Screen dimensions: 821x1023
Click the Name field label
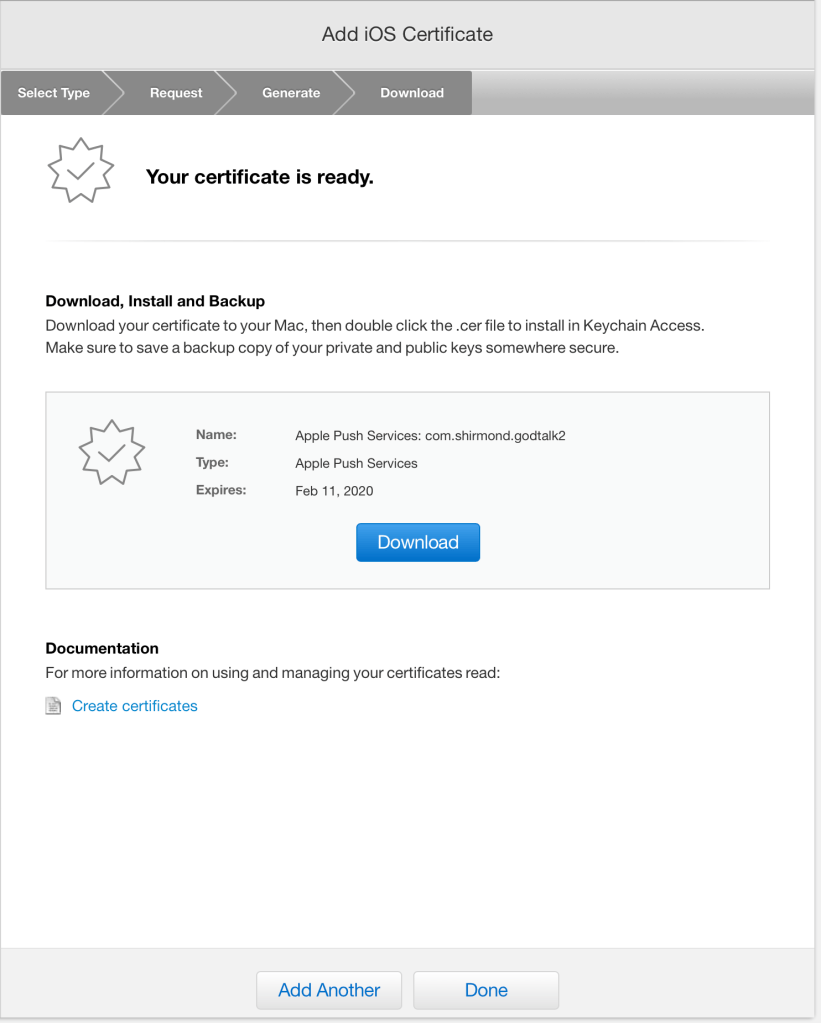216,435
